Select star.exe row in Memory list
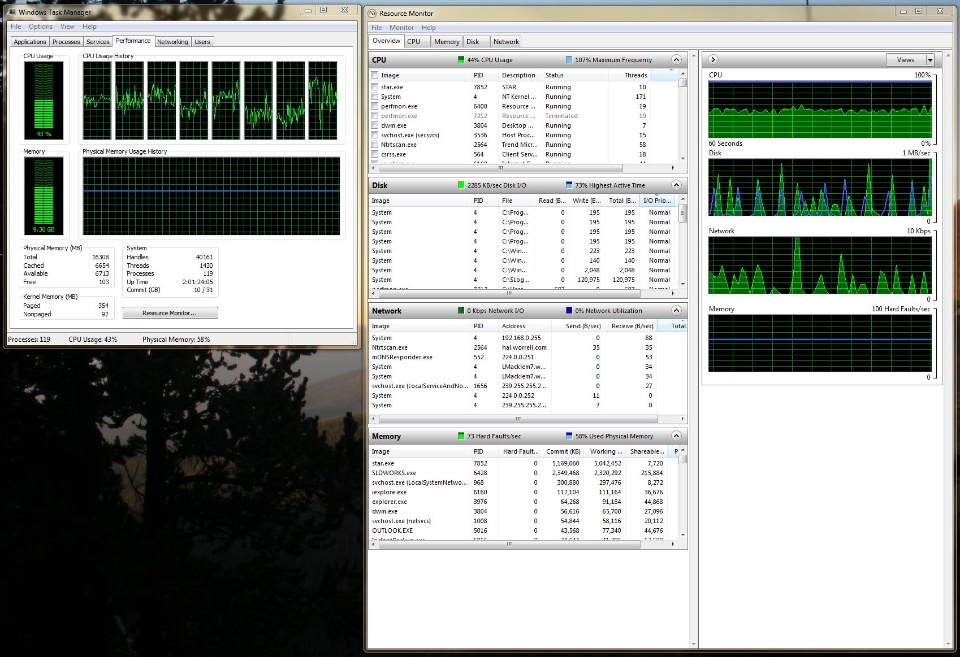960x657 pixels. tap(522, 464)
